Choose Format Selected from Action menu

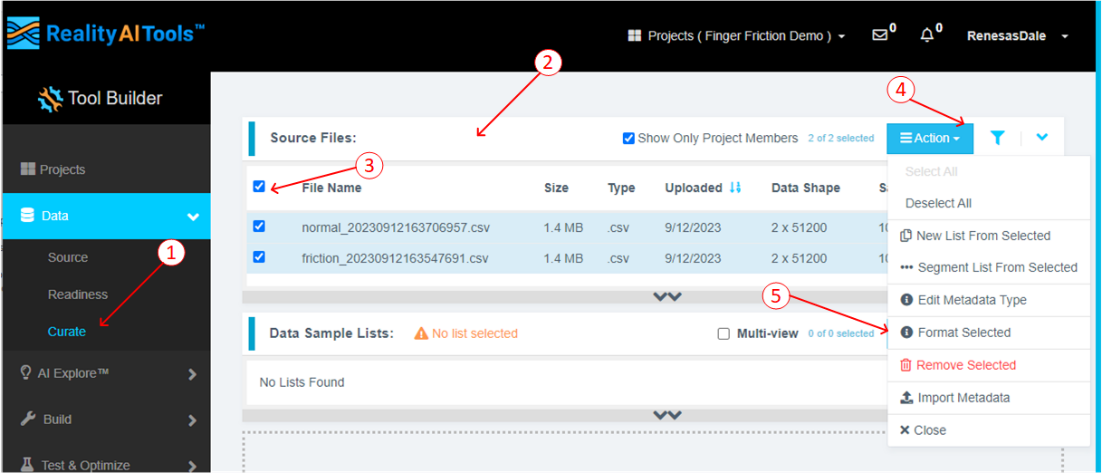[963, 332]
